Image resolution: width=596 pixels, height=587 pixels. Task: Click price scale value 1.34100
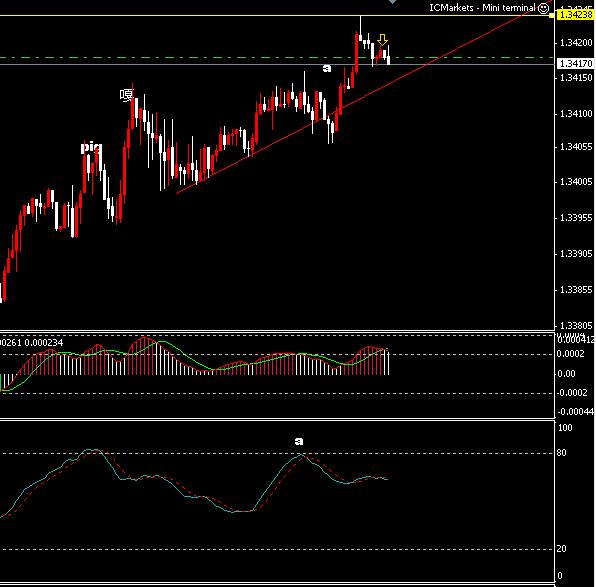[576, 114]
